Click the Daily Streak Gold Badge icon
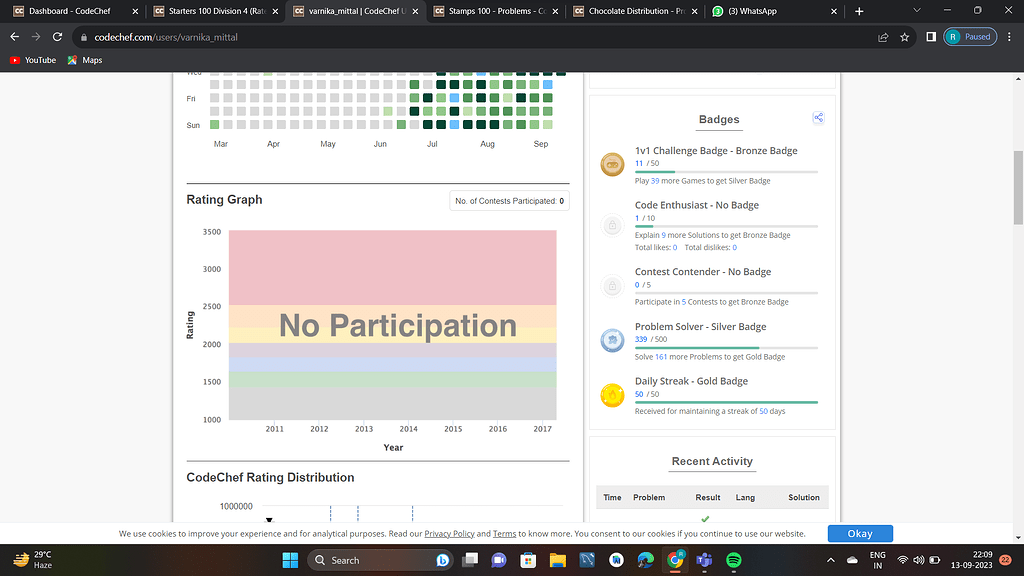This screenshot has height=576, width=1024. 612,394
